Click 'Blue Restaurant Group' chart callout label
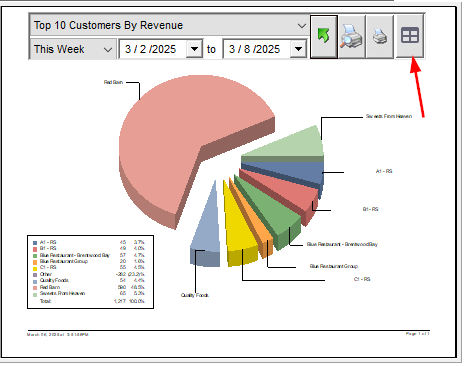 [x=334, y=266]
